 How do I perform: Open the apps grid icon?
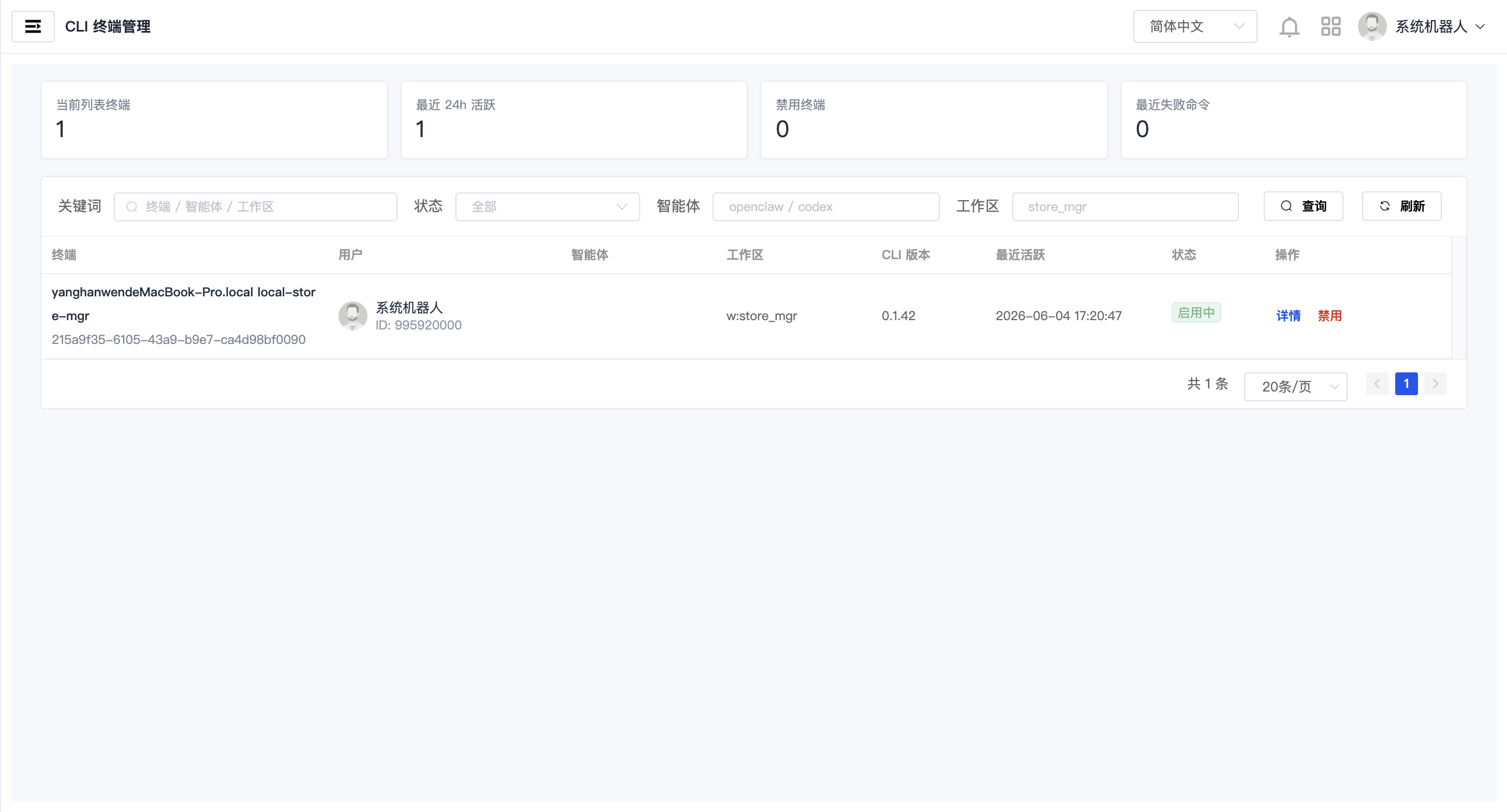[1331, 26]
